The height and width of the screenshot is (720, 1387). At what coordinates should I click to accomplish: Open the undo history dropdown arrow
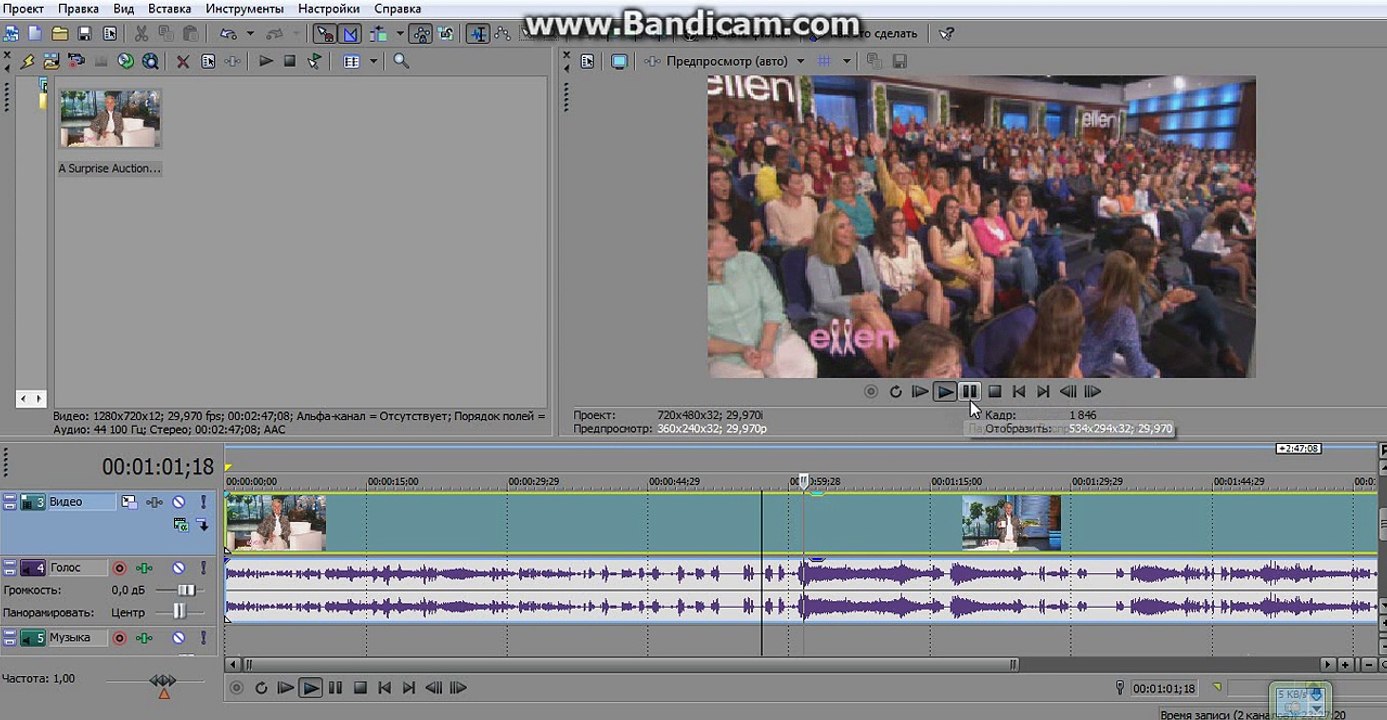tap(249, 34)
